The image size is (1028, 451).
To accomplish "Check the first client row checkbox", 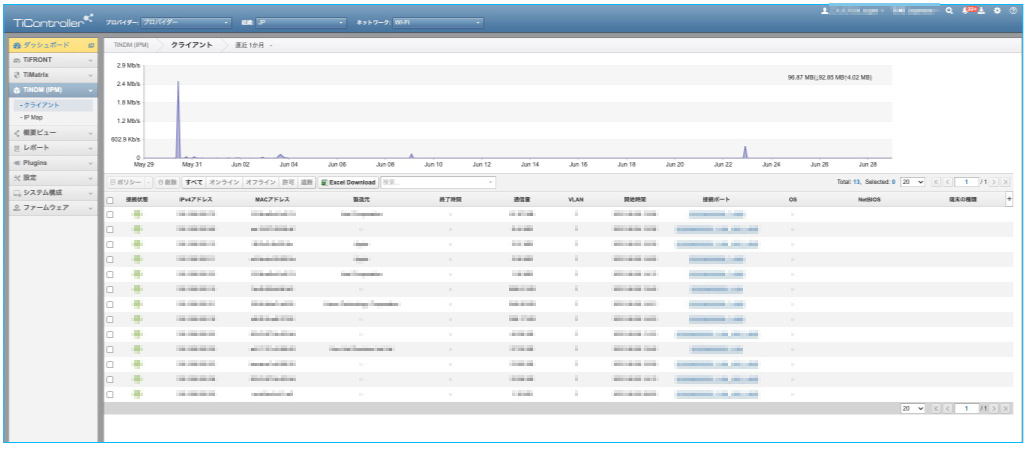I will click(x=109, y=214).
